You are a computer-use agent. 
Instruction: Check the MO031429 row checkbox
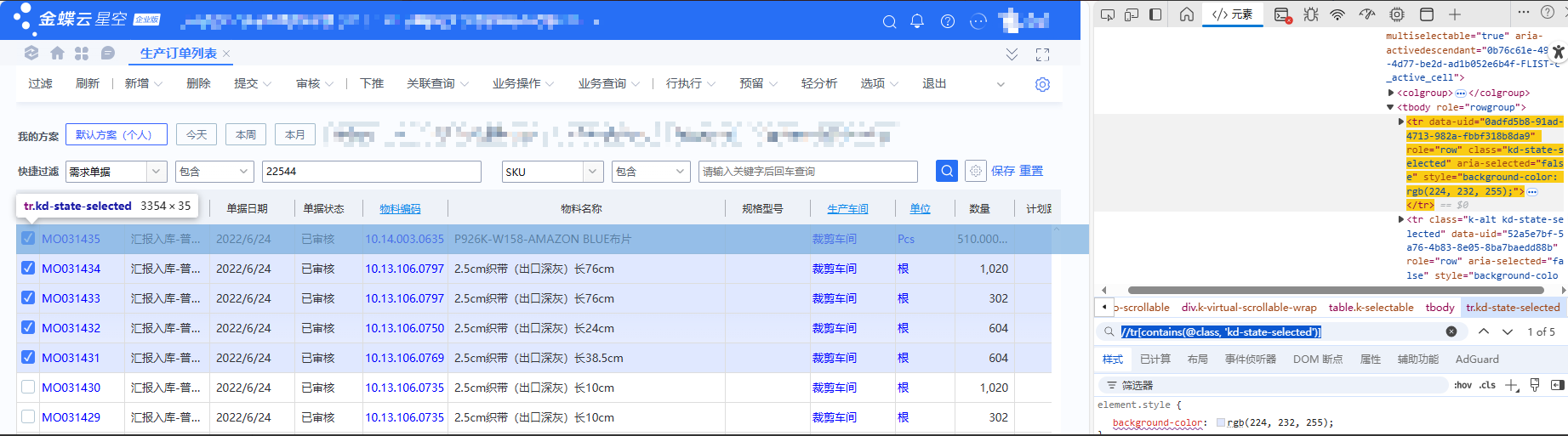click(x=28, y=416)
